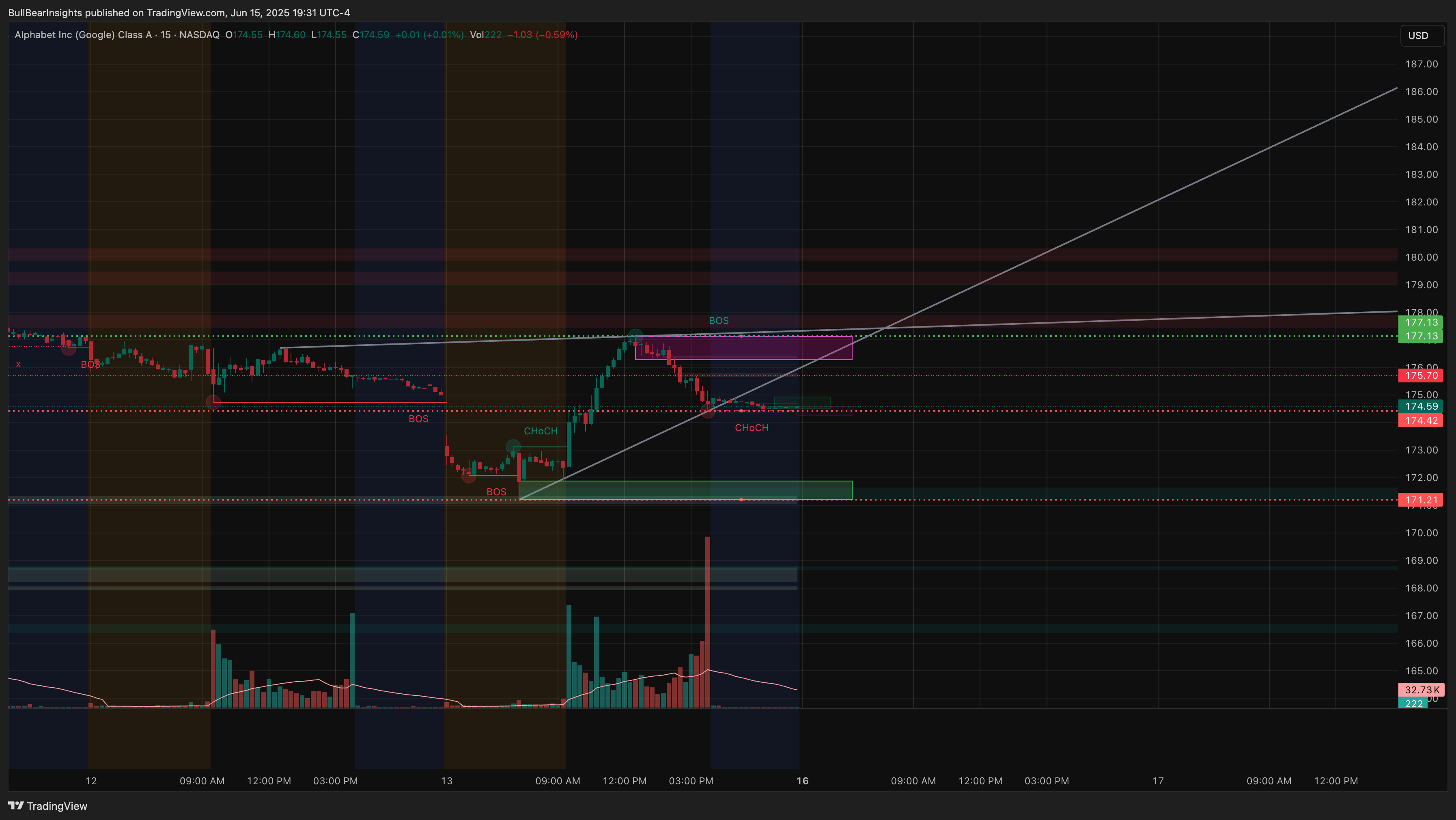Screen dimensions: 1456x820
Task: Select the open value O174.55
Action: point(244,35)
